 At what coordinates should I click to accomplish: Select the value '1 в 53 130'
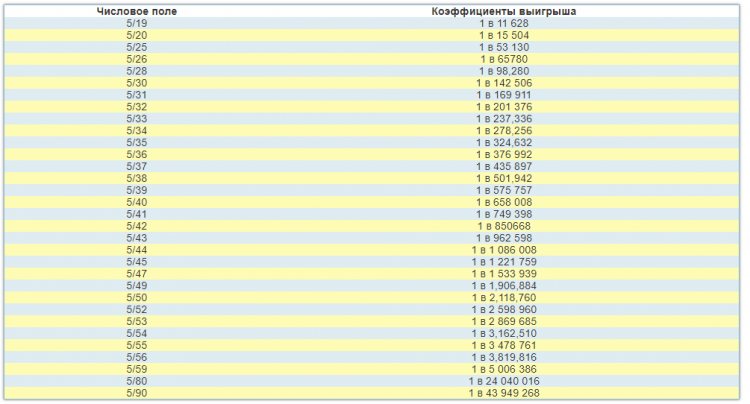(504, 47)
